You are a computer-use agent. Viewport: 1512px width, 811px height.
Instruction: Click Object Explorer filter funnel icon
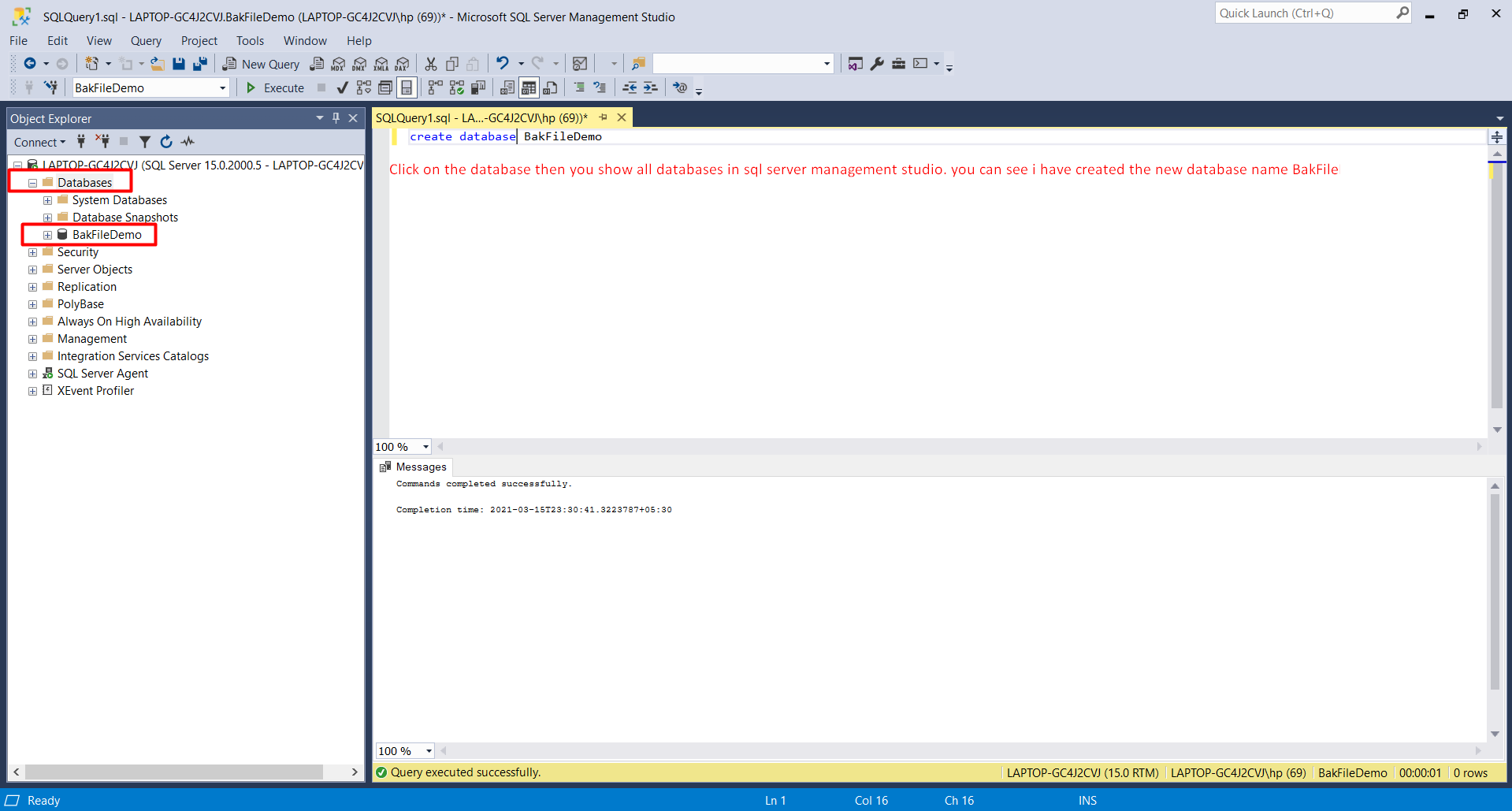145,142
